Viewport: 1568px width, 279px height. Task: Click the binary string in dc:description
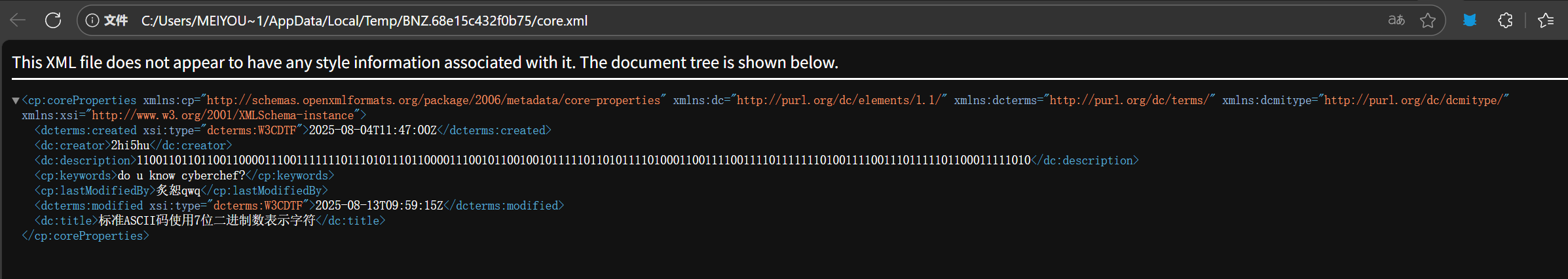tap(583, 160)
